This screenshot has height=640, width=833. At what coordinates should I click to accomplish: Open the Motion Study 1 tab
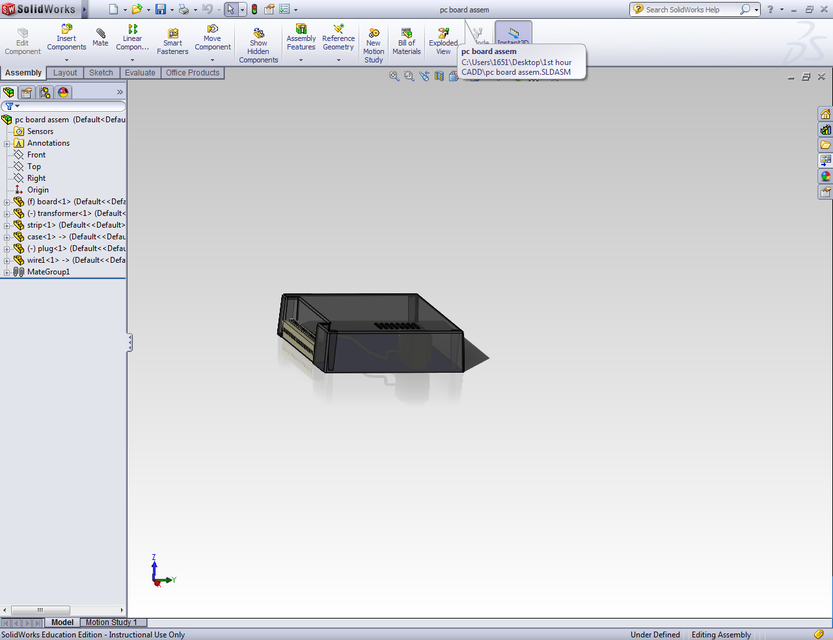(111, 623)
